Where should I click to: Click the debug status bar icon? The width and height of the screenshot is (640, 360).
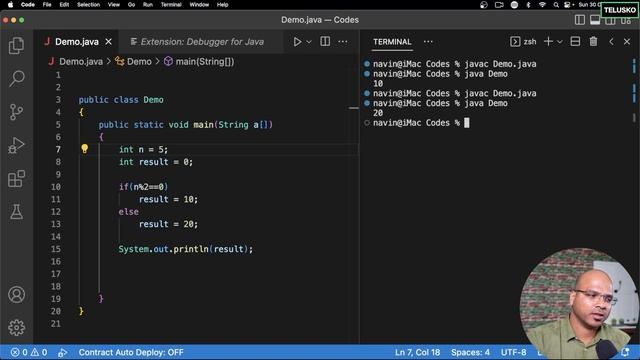coord(62,353)
